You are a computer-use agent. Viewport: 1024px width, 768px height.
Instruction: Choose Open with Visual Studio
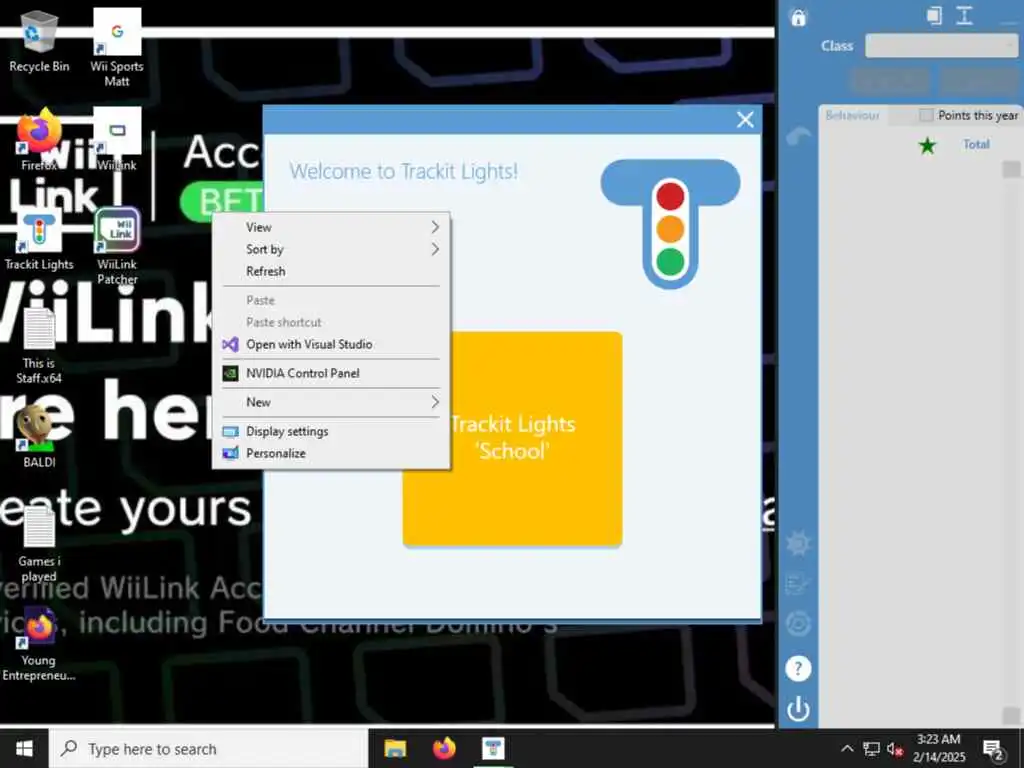click(331, 344)
